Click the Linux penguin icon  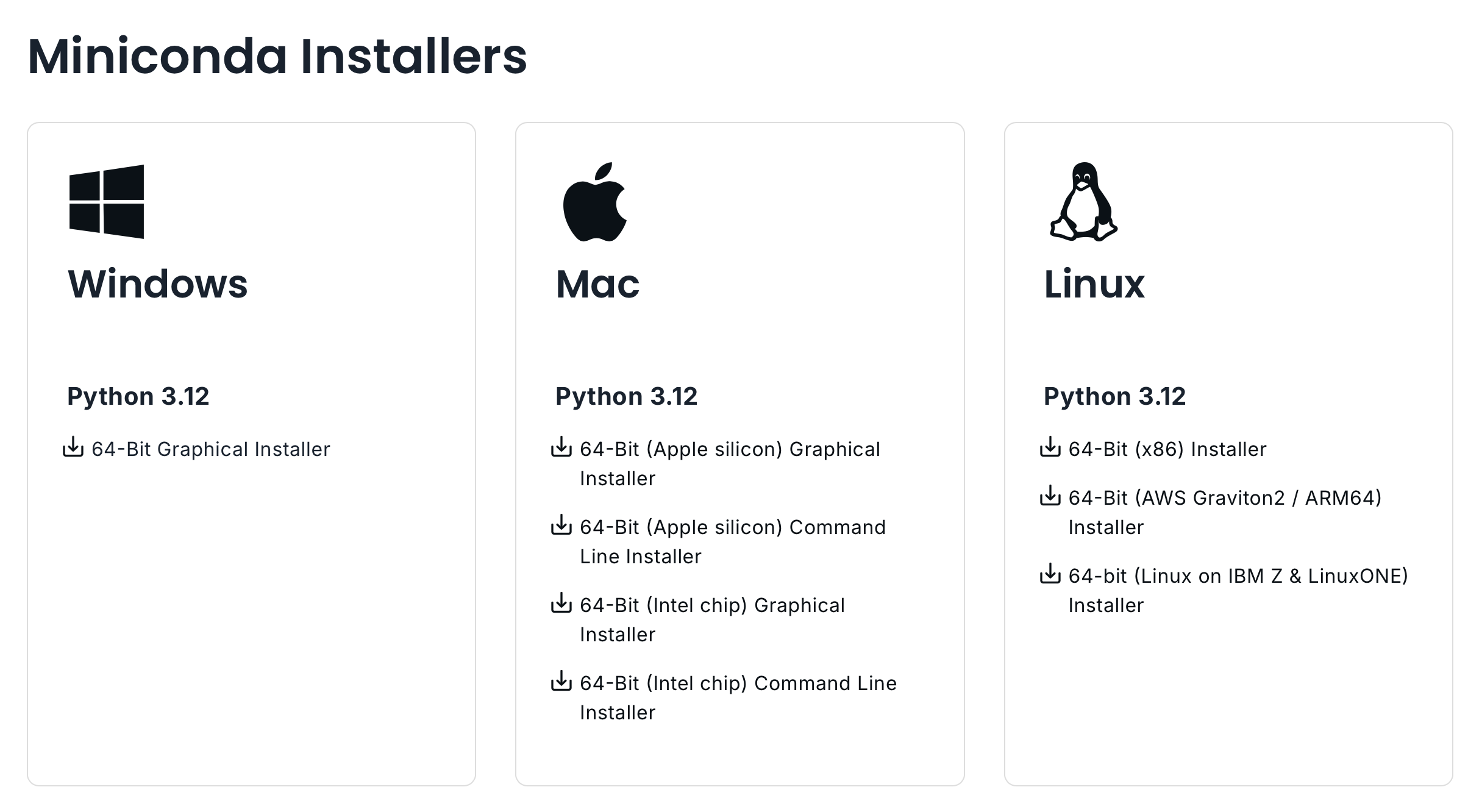point(1083,202)
